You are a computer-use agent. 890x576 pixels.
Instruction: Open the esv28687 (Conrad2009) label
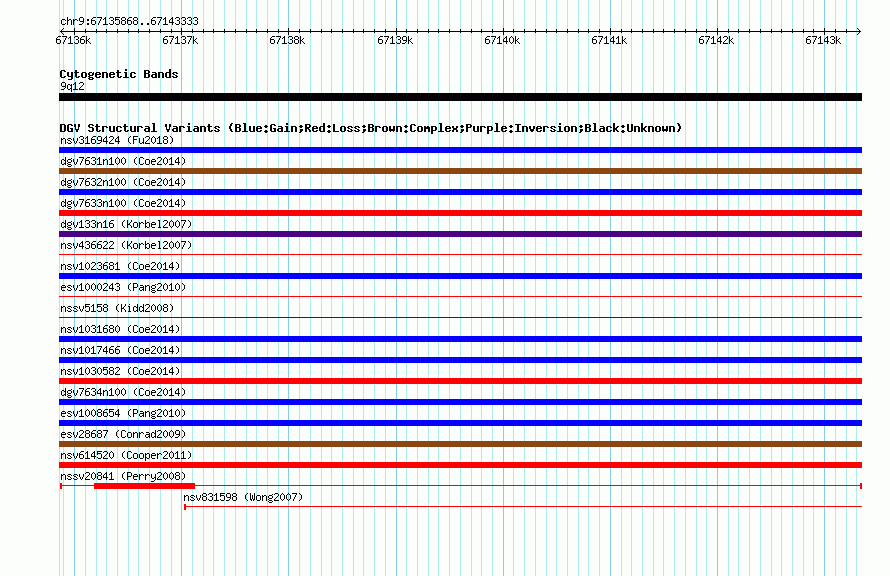tap(123, 434)
